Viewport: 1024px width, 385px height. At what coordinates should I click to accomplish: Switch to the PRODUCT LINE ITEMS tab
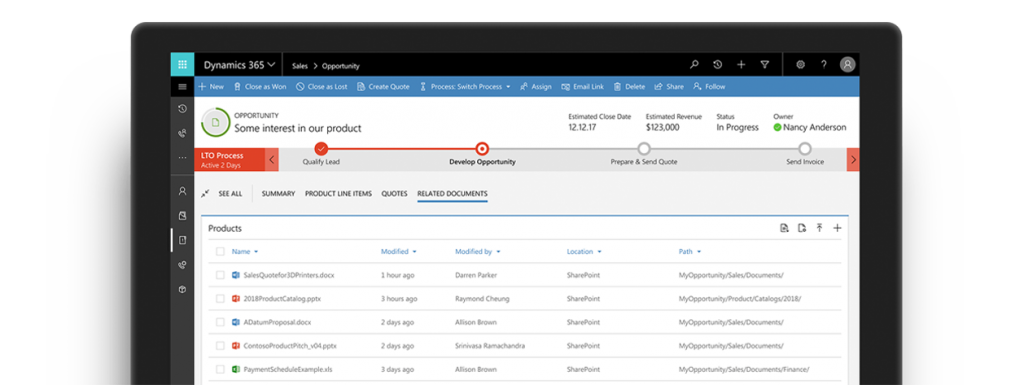(x=338, y=194)
